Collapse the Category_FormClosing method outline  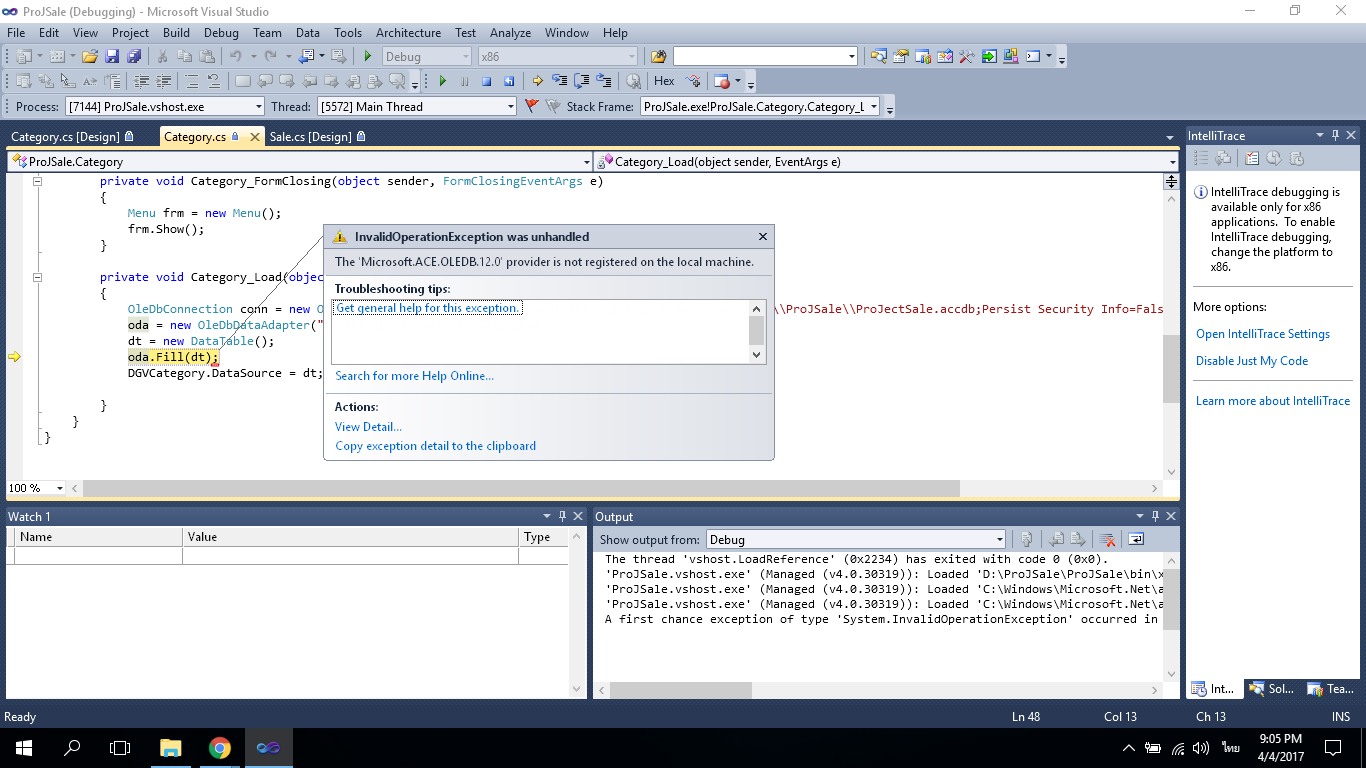coord(38,181)
